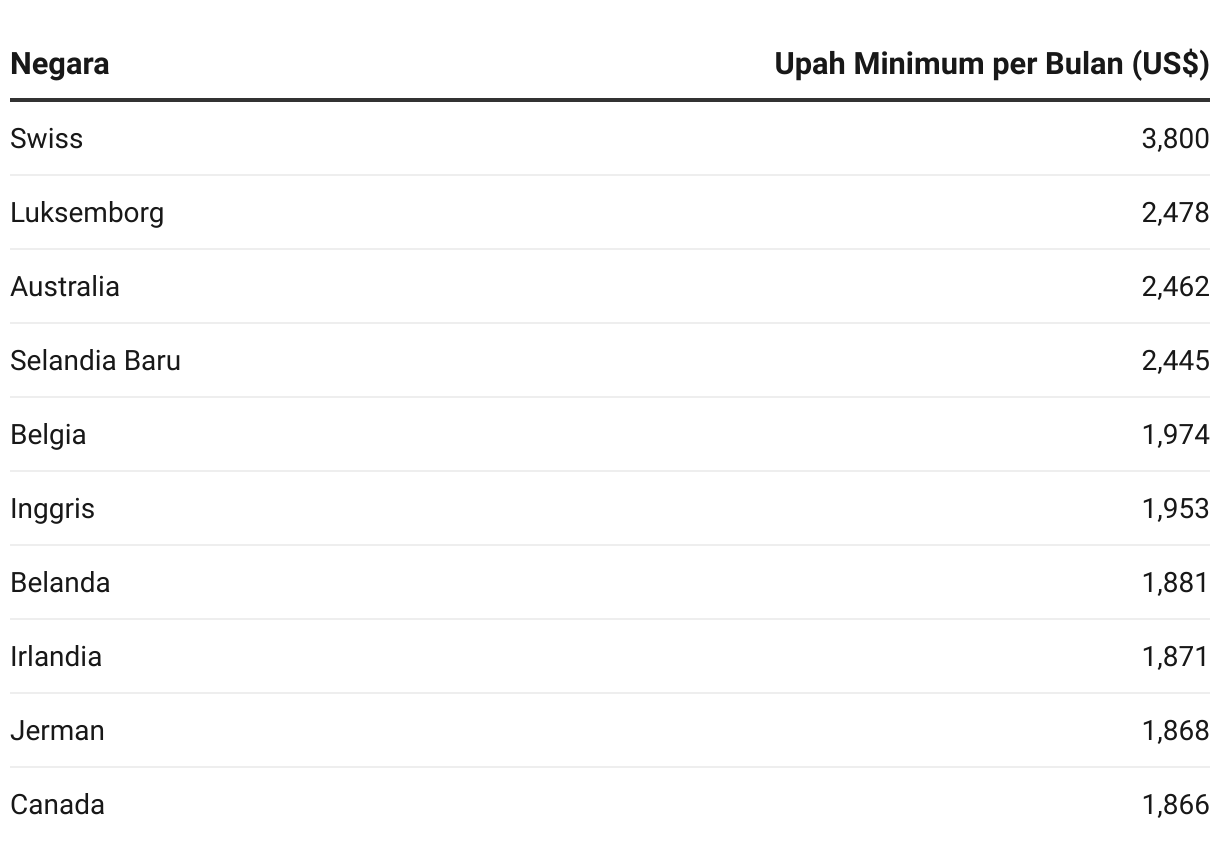Select the 1,974 value for Belgia
1220x850 pixels.
click(1175, 434)
